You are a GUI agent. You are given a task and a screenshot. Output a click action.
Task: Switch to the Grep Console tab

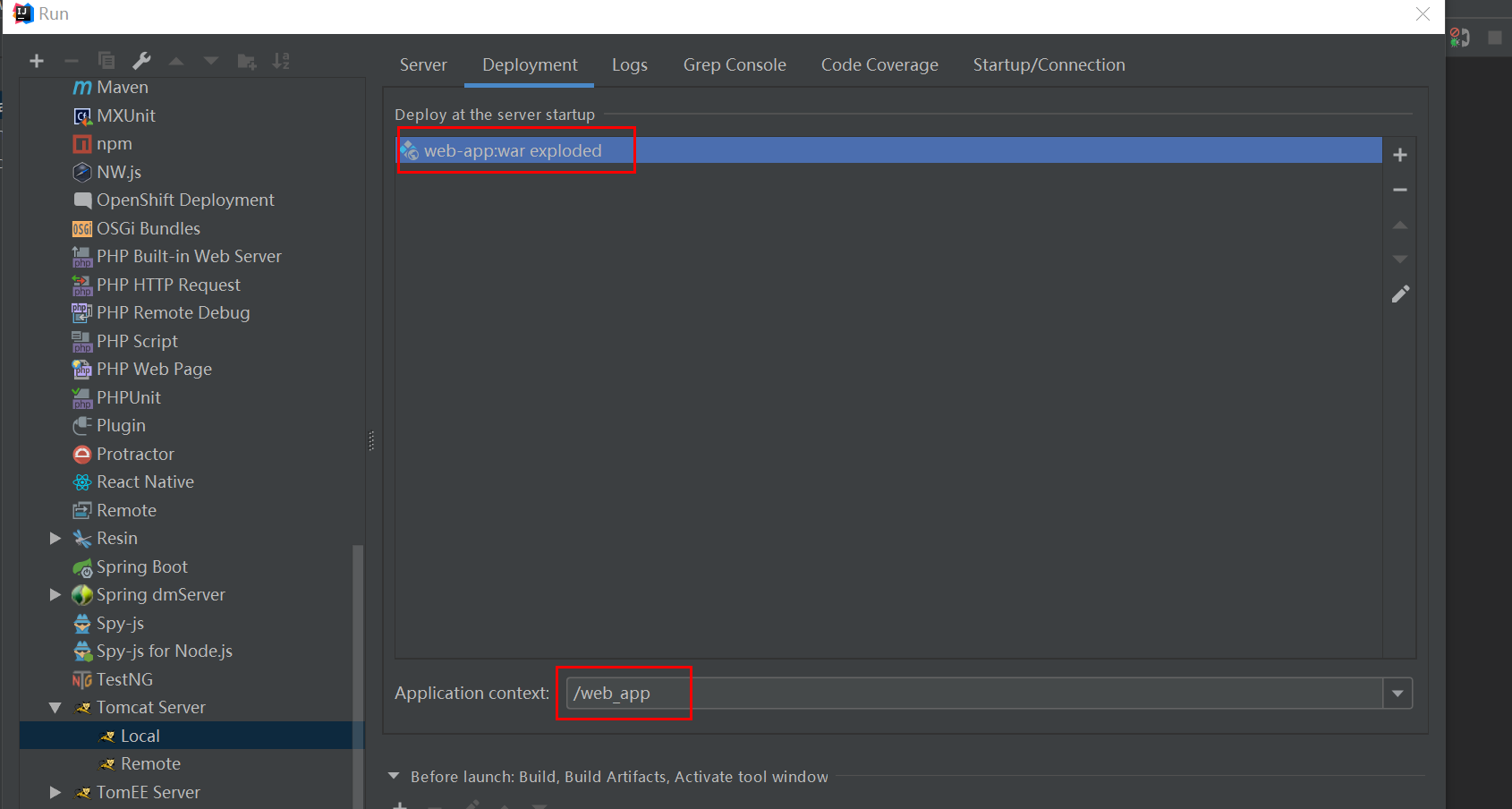click(735, 64)
